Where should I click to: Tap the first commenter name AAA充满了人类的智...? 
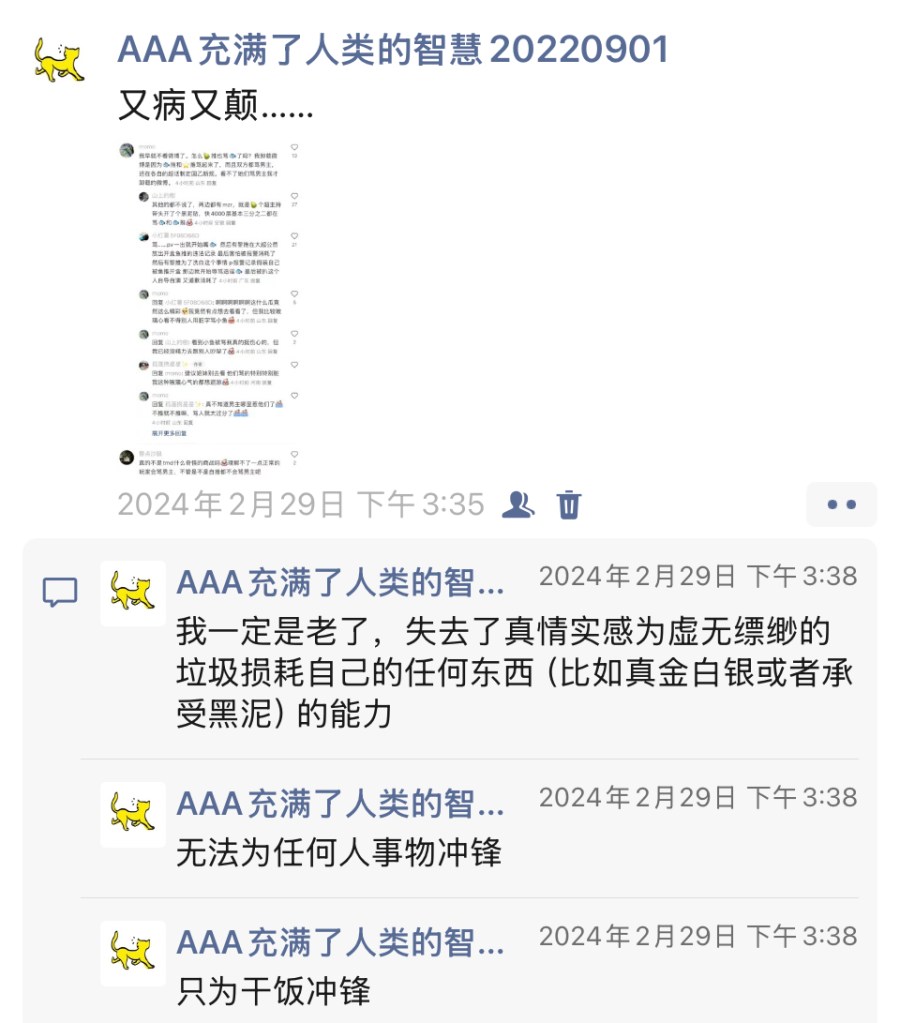(x=340, y=582)
